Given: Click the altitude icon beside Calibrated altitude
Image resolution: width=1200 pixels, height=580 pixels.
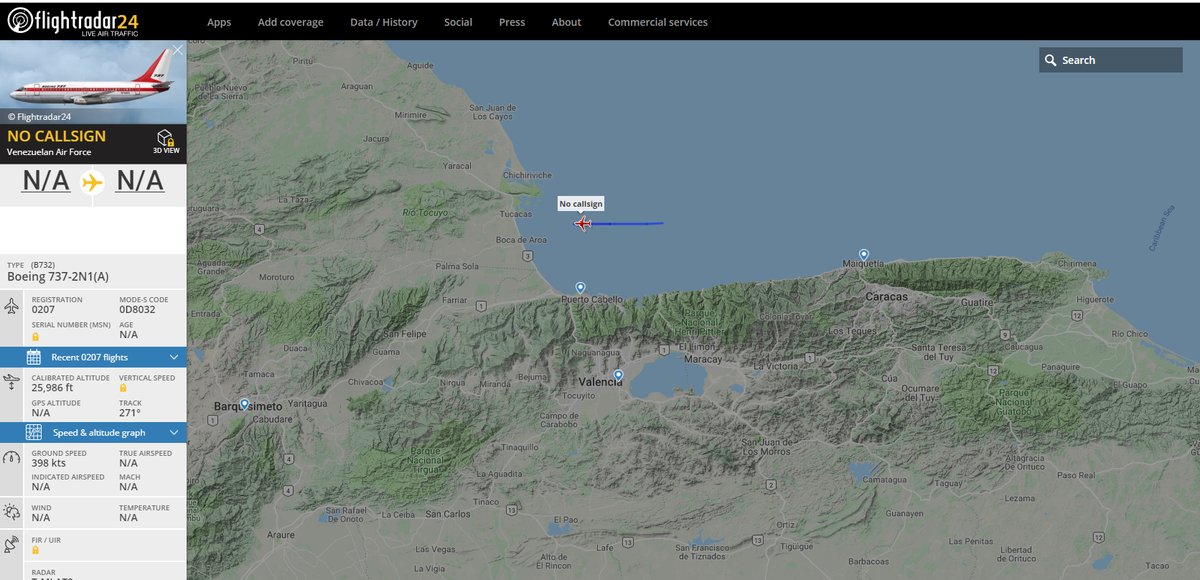Looking at the screenshot, I should tap(11, 381).
